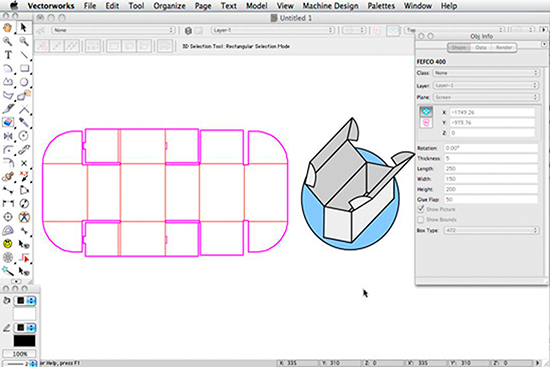Select the Text tool in tool palette
Image resolution: width=550 pixels, height=367 pixels.
(8, 55)
